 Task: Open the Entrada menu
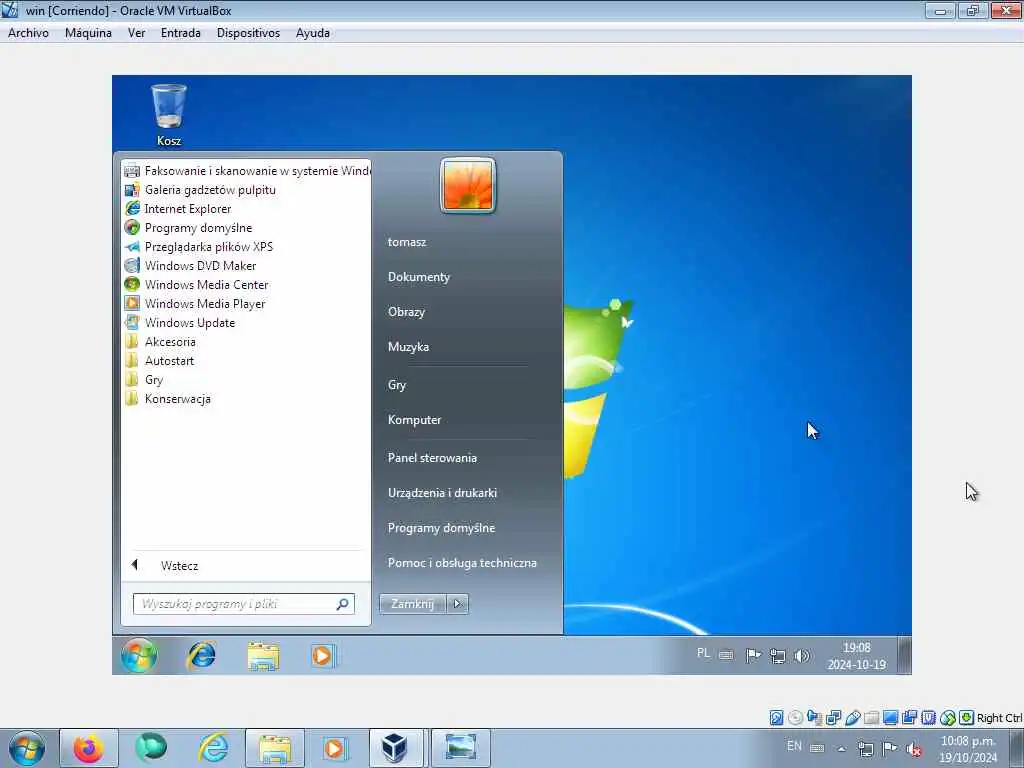point(181,33)
